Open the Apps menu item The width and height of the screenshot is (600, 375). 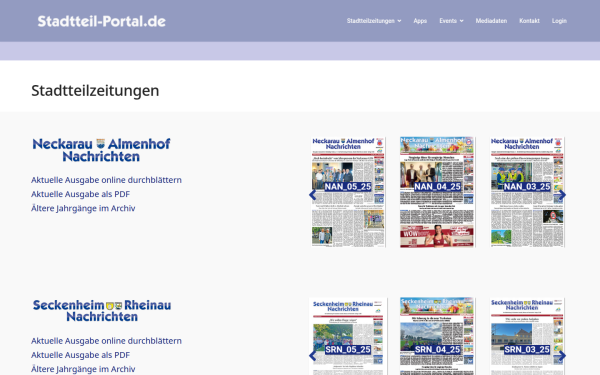(420, 21)
